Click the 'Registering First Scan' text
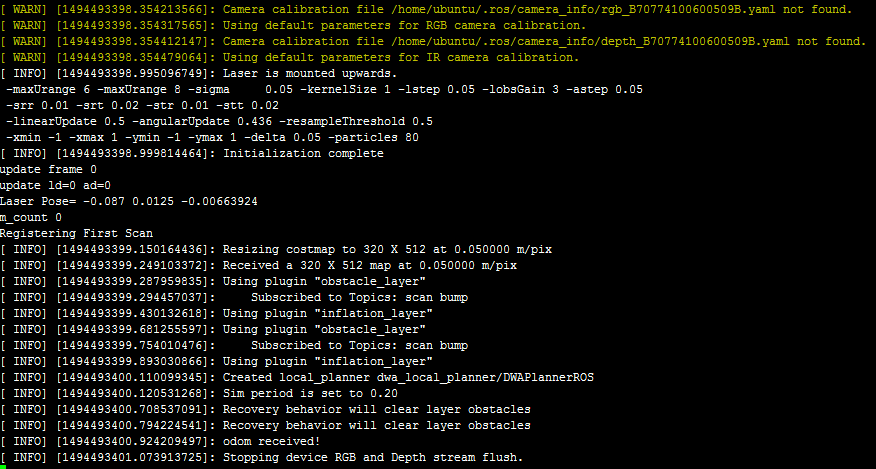This screenshot has width=876, height=469. click(x=77, y=233)
